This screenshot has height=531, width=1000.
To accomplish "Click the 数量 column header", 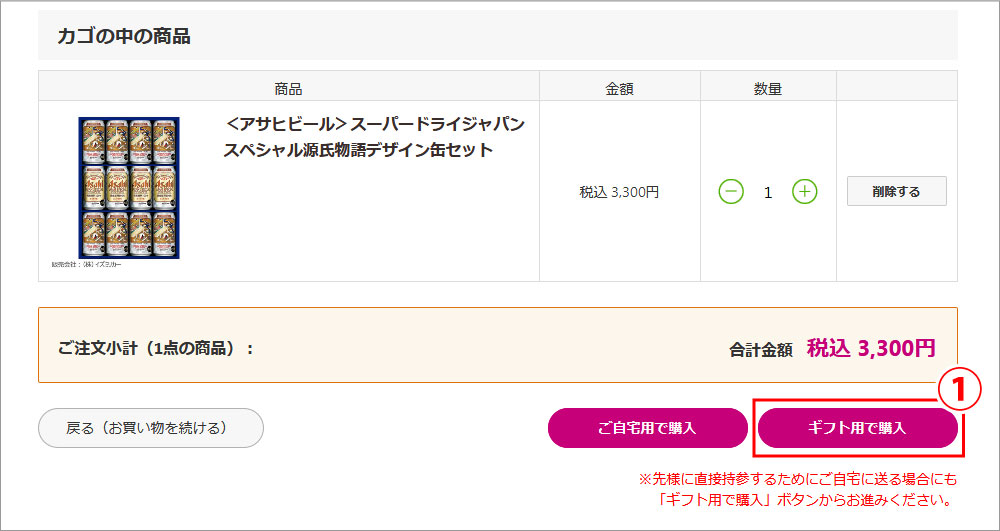I will (768, 88).
